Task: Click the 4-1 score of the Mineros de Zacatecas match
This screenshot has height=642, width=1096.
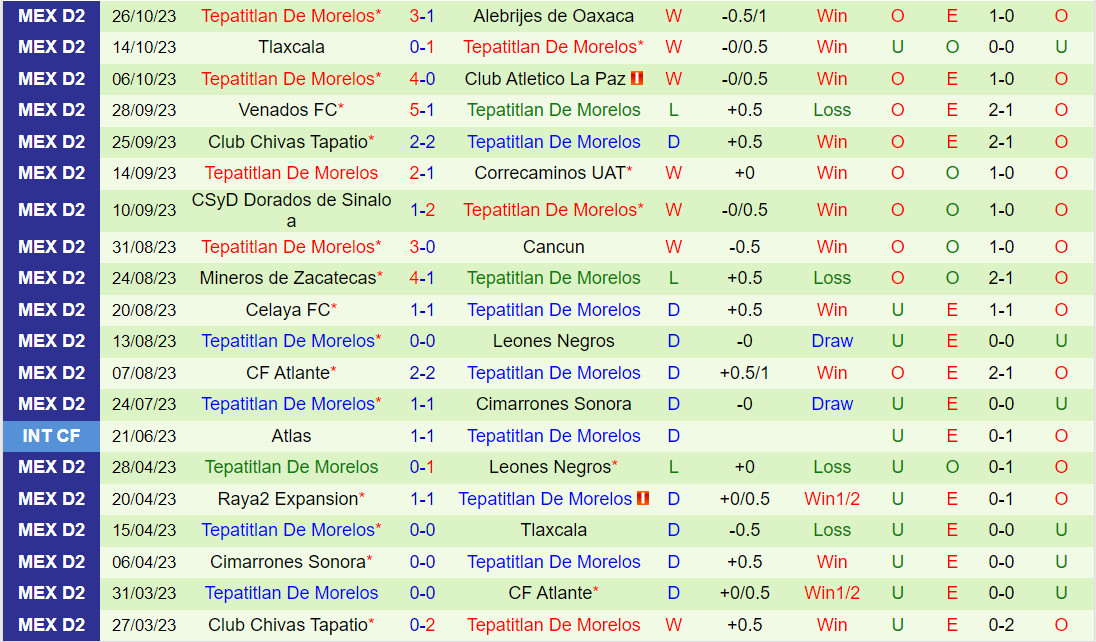Action: 422,278
